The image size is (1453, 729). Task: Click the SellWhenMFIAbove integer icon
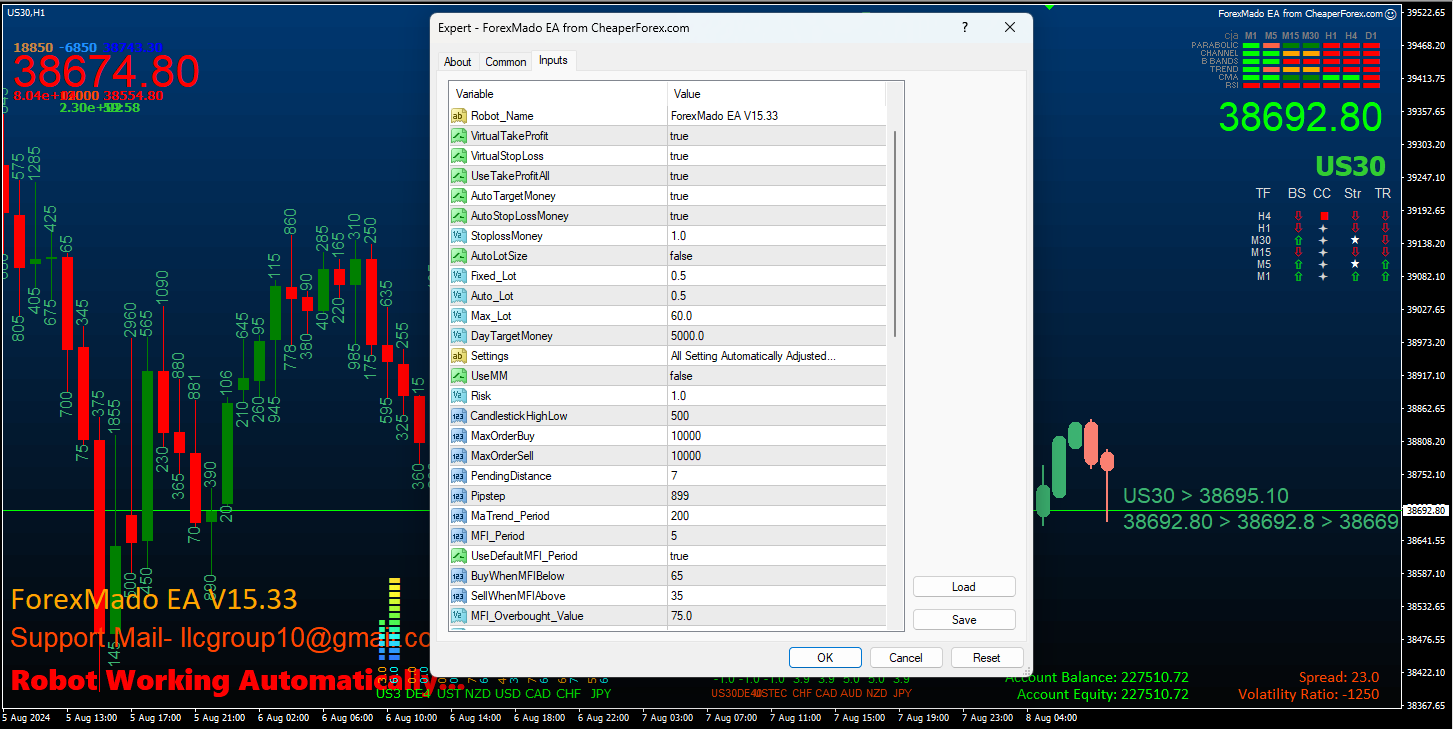click(x=459, y=596)
